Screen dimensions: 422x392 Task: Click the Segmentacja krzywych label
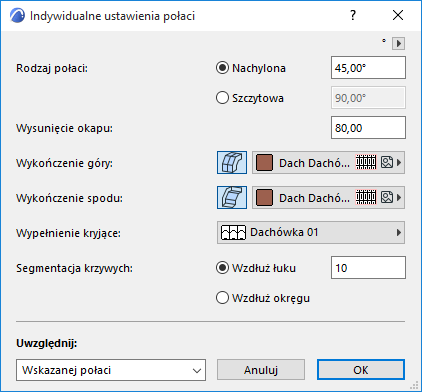click(74, 268)
